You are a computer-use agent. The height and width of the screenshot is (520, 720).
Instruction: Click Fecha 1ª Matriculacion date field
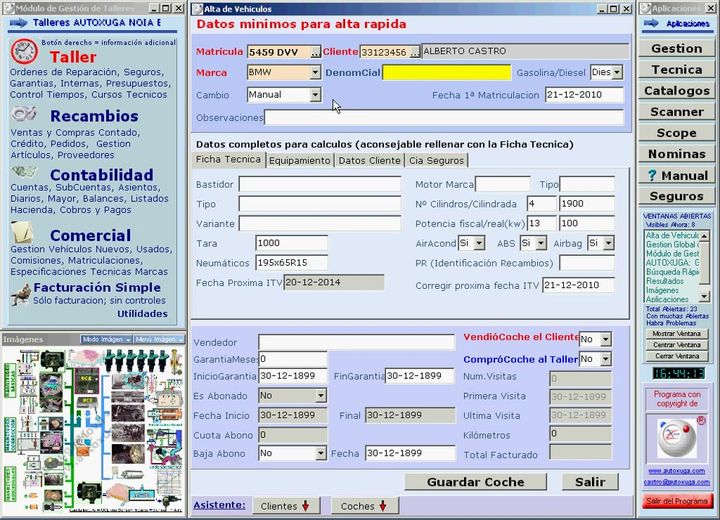coord(584,95)
